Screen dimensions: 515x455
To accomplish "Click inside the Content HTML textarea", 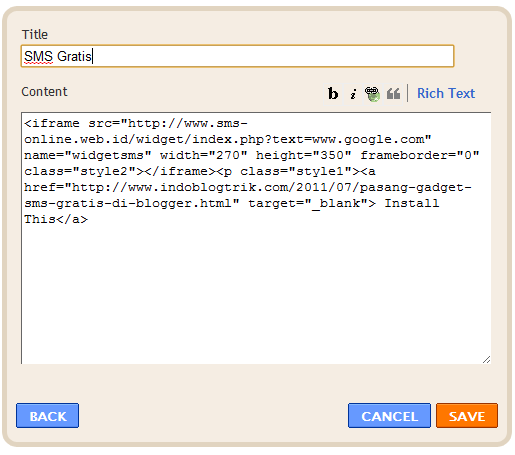I will [x=256, y=238].
